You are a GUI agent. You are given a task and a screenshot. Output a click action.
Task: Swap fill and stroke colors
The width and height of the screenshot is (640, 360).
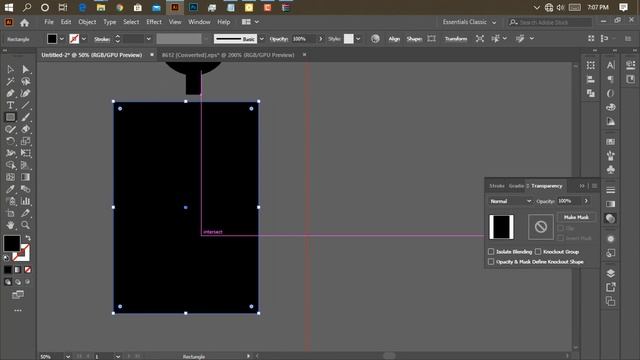(x=28, y=238)
